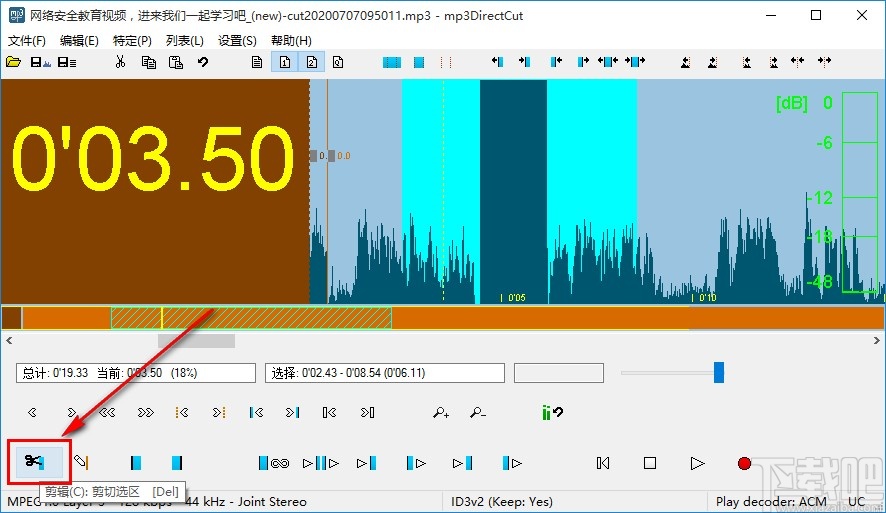Click the copy icon in top toolbar

(x=148, y=62)
